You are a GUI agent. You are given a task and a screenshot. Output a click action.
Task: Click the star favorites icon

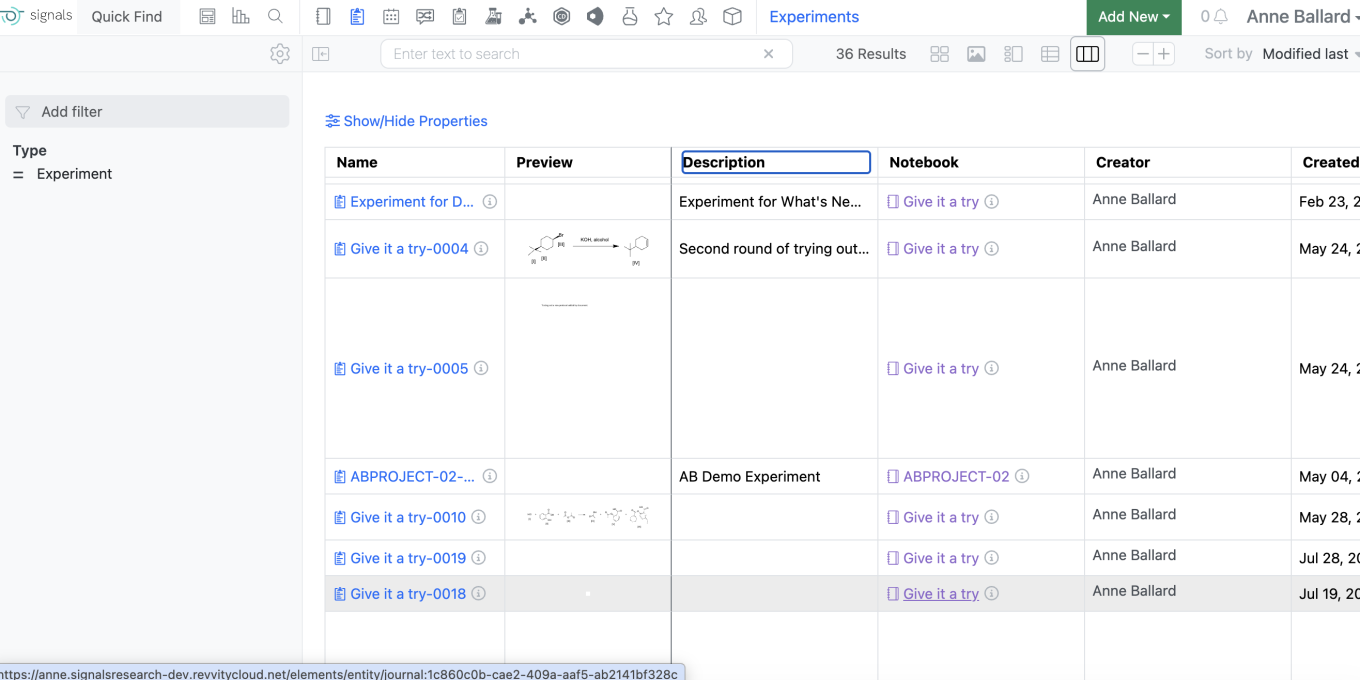[x=663, y=17]
